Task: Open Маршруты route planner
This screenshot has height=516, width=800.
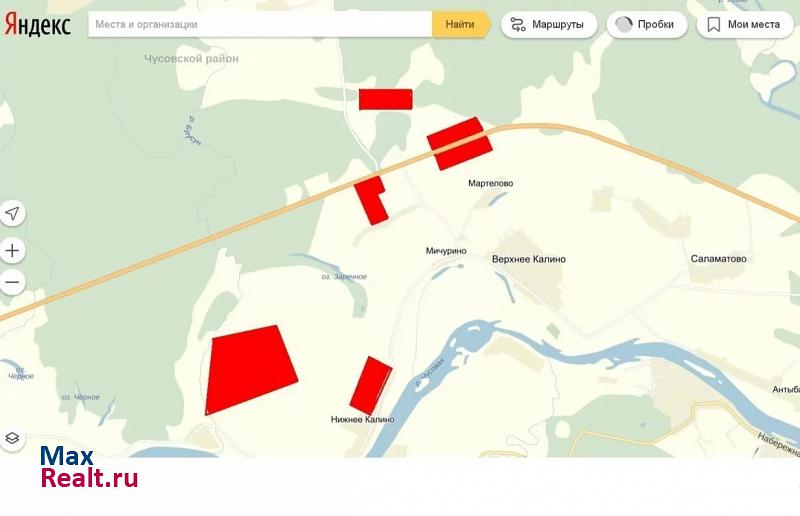Action: (549, 24)
